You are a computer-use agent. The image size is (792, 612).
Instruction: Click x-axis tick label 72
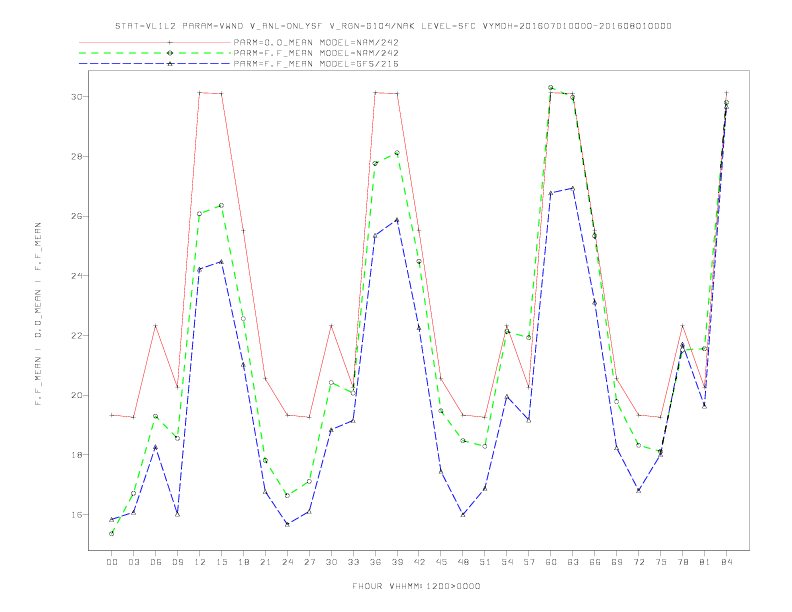pyautogui.click(x=639, y=562)
